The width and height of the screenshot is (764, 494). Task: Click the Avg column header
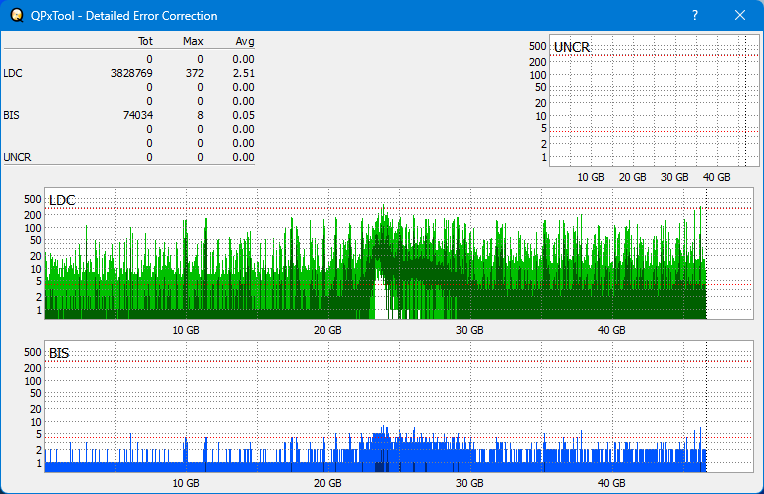click(245, 41)
